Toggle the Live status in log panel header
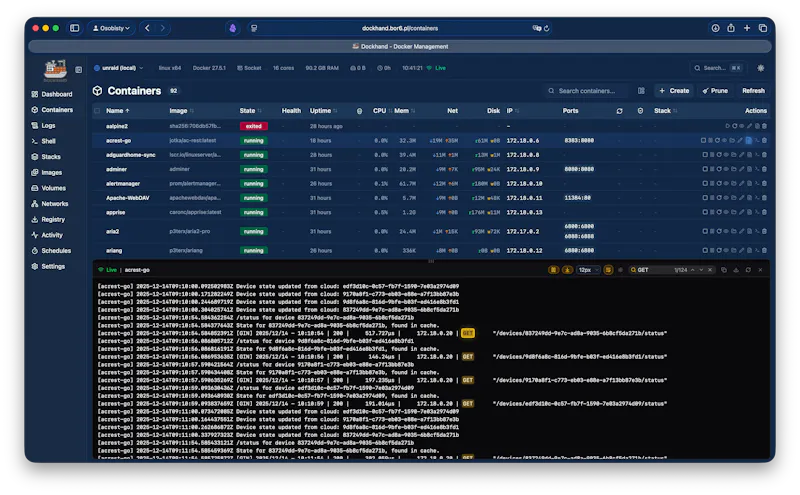Image resolution: width=800 pixels, height=495 pixels. 108,270
